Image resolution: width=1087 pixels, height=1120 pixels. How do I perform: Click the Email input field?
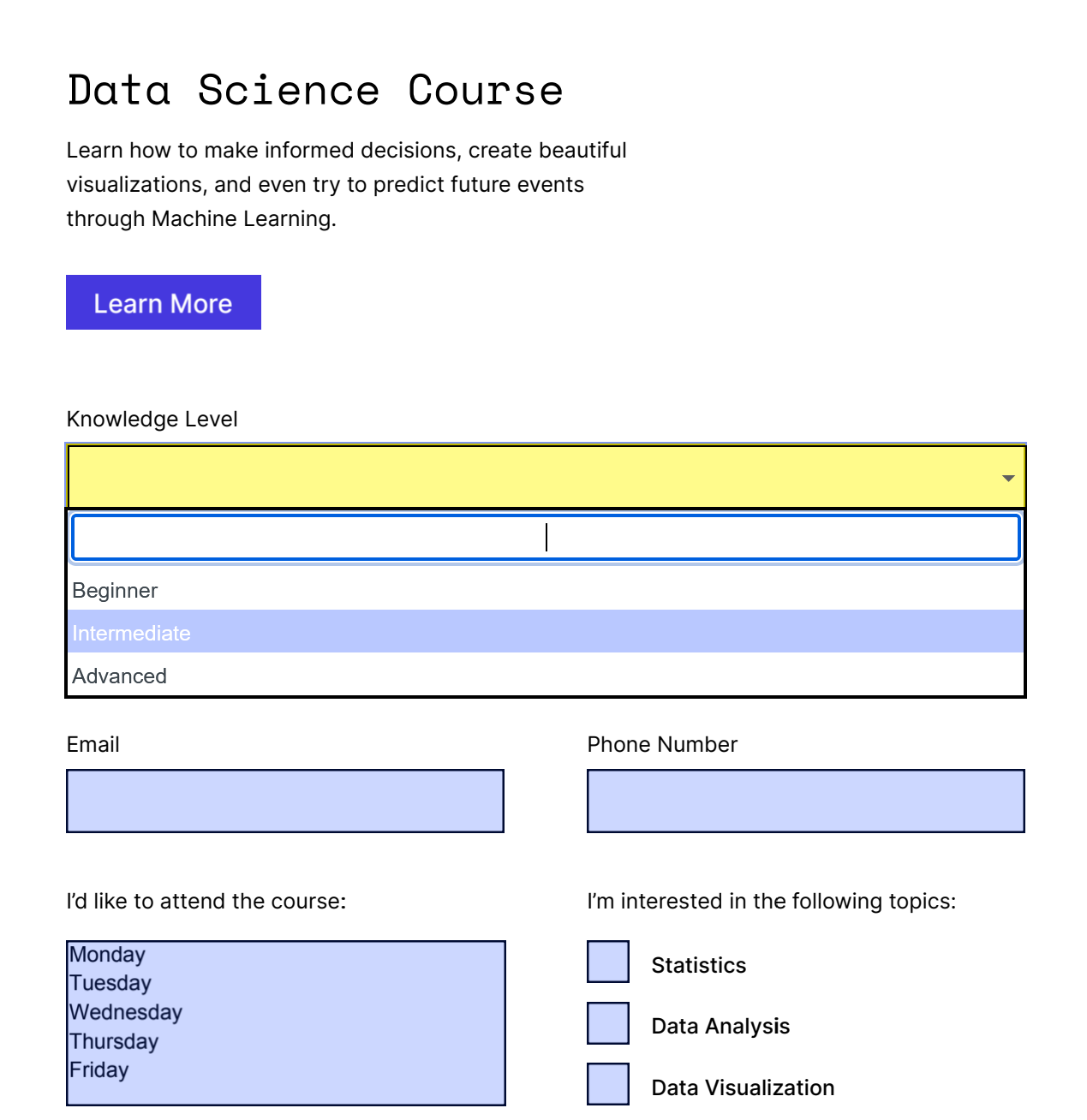(284, 801)
